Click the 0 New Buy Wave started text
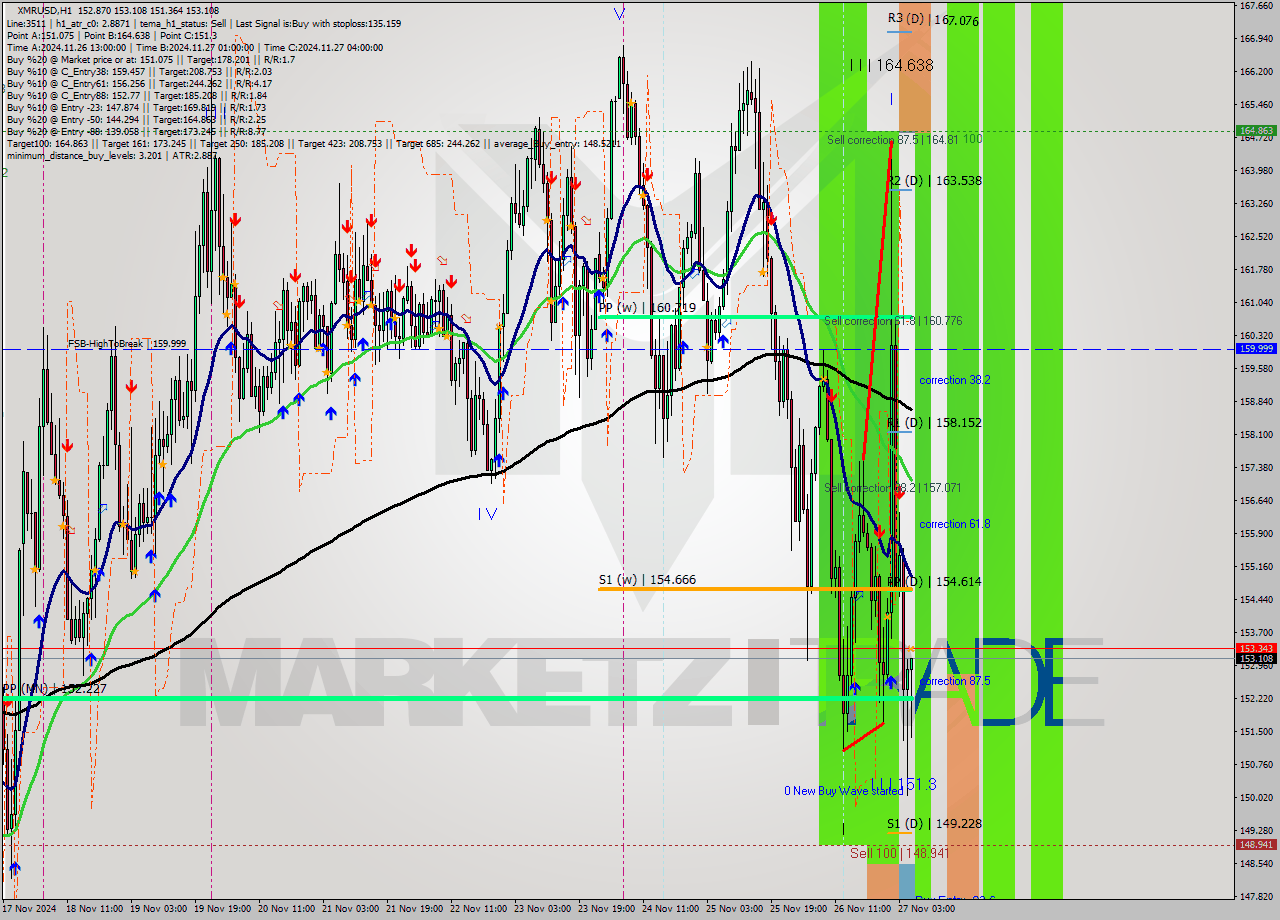 click(x=843, y=791)
